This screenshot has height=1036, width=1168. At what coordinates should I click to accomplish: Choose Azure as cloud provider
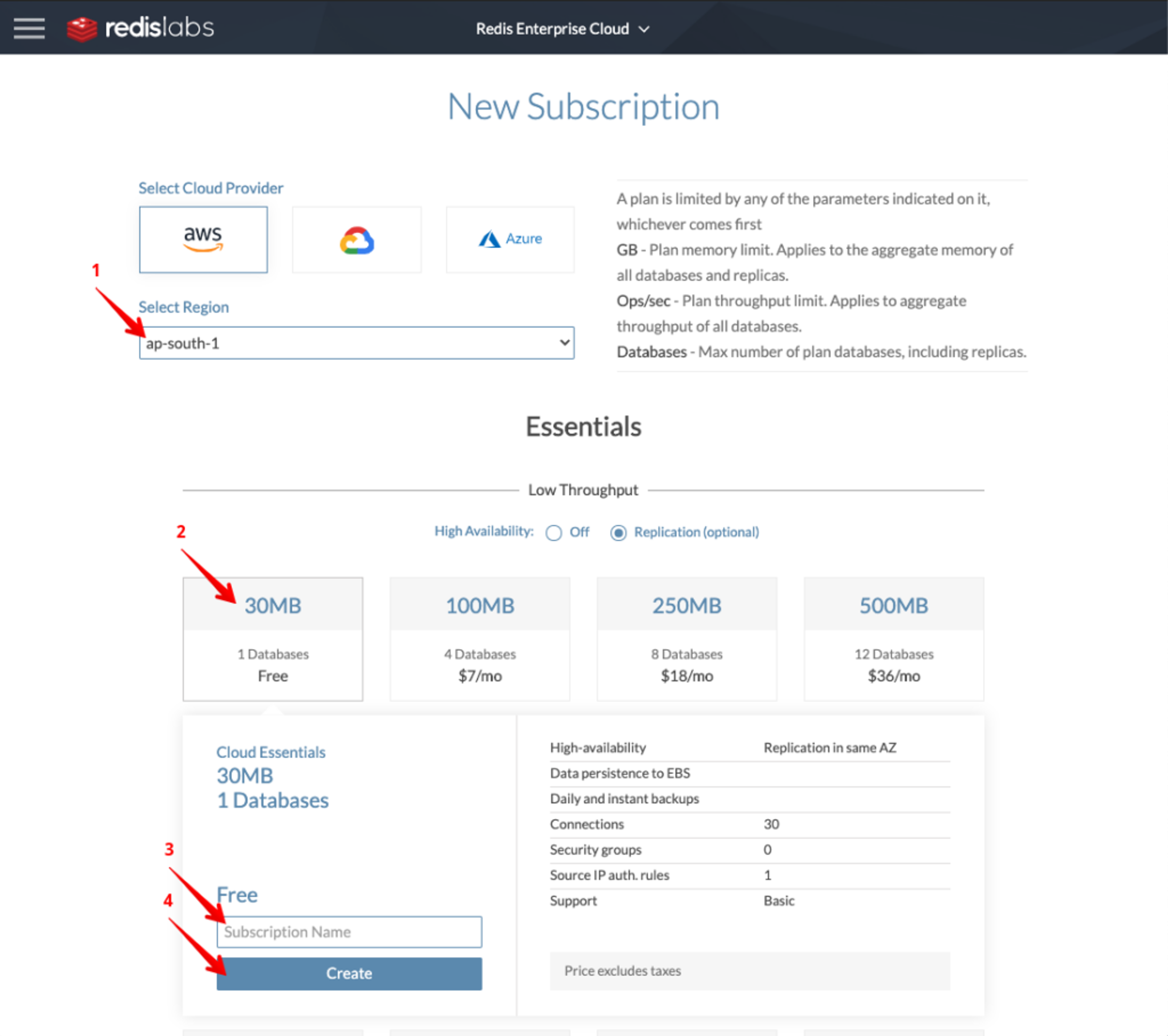(x=510, y=239)
